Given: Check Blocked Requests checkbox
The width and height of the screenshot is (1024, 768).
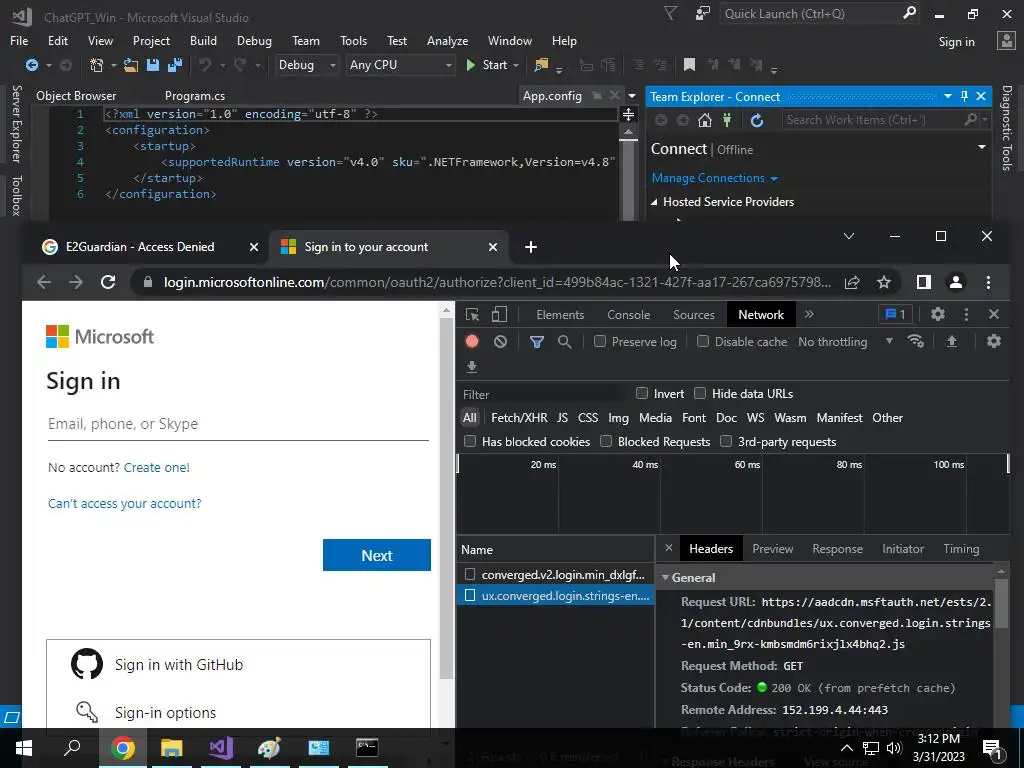Looking at the screenshot, I should click(606, 441).
